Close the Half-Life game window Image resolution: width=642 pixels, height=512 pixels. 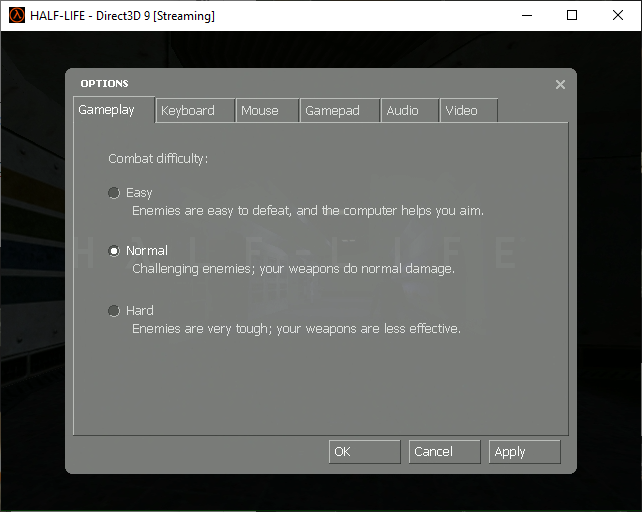(x=618, y=15)
